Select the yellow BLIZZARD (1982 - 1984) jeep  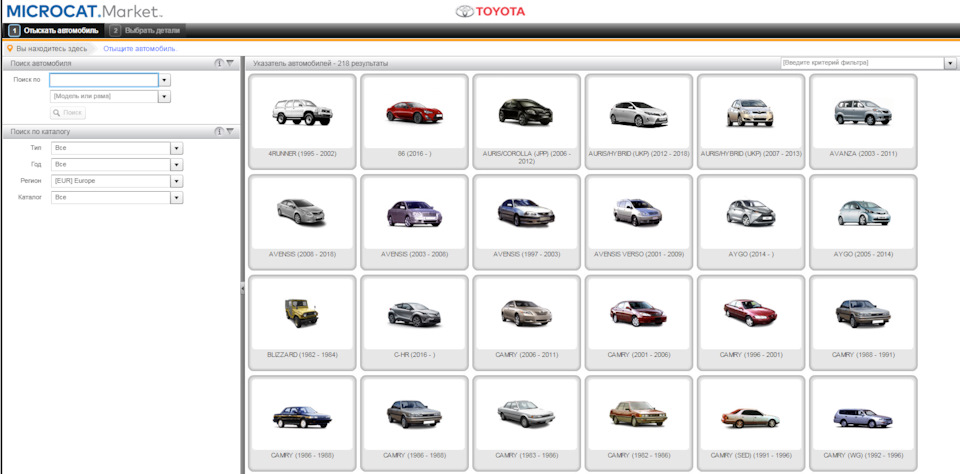coord(302,323)
